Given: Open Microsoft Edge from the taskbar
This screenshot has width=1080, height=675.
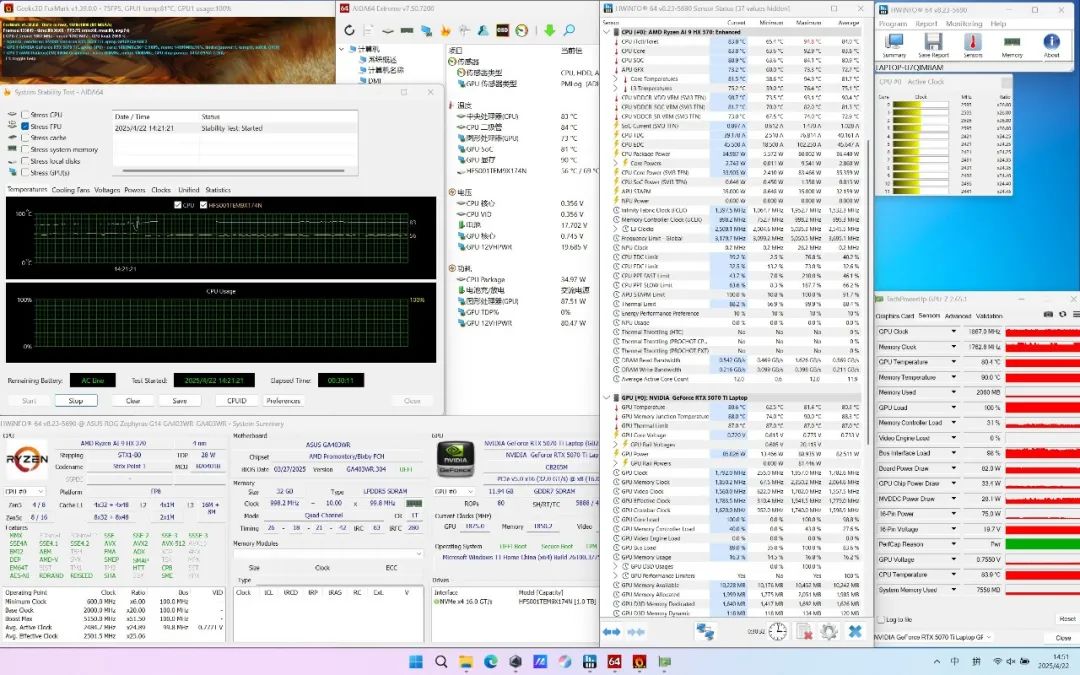Looking at the screenshot, I should [490, 662].
